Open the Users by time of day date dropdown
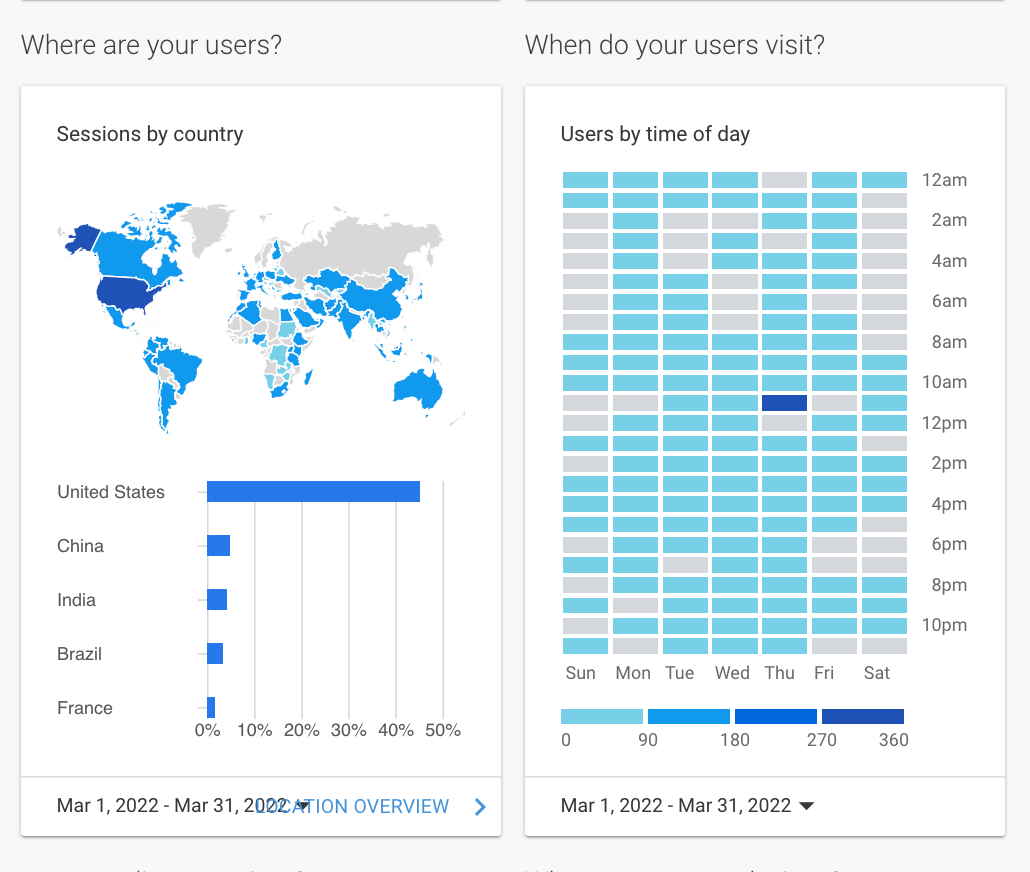Image resolution: width=1030 pixels, height=872 pixels. 806,806
